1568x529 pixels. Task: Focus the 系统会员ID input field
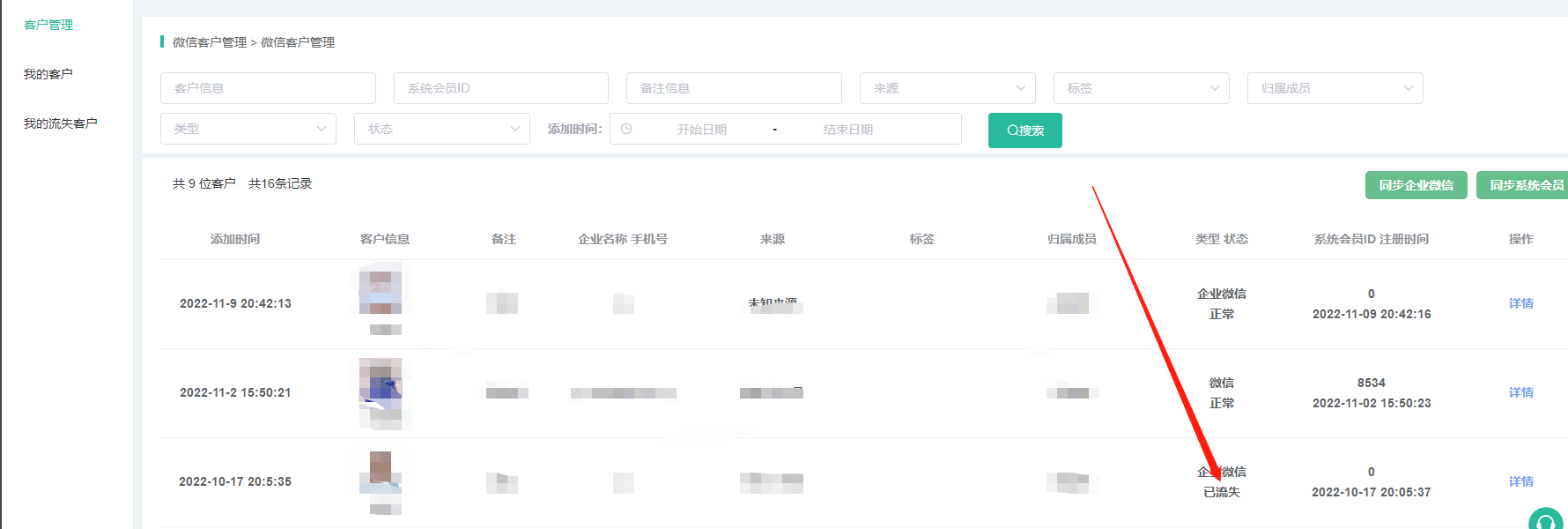(x=500, y=88)
